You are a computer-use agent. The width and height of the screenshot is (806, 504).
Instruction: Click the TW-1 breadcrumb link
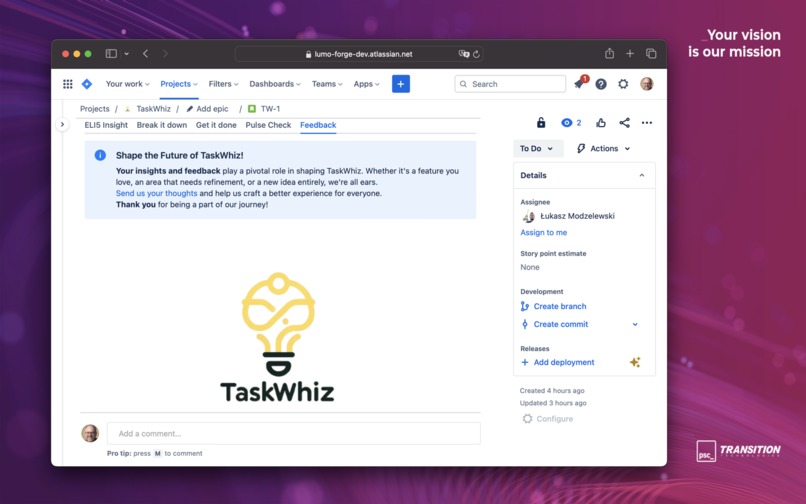(270, 109)
